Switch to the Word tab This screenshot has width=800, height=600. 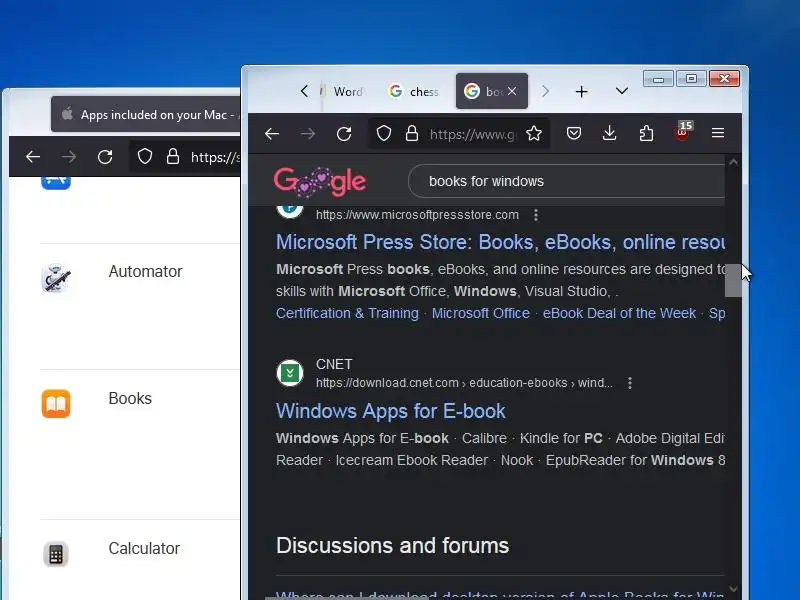pyautogui.click(x=343, y=91)
